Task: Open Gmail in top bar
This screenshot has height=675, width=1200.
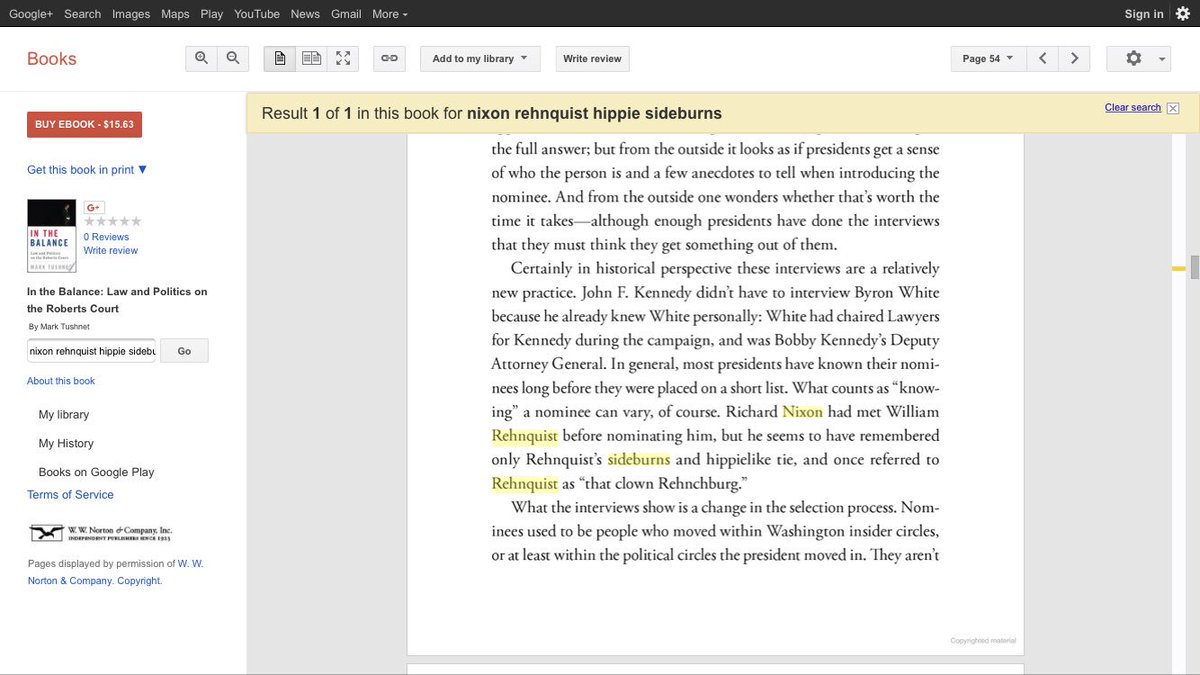Action: tap(346, 14)
